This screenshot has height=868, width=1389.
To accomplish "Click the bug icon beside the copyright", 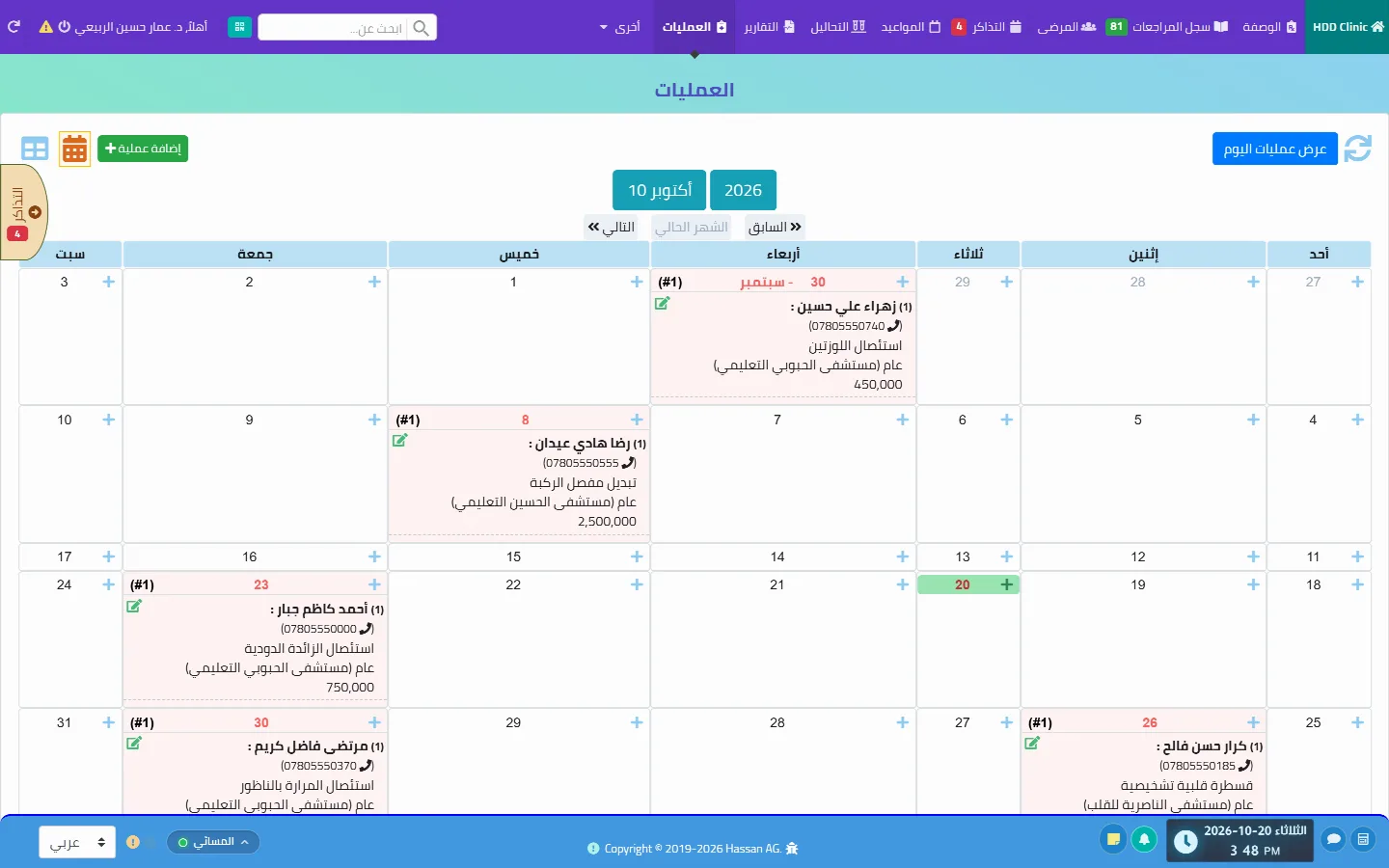I will coord(792,849).
